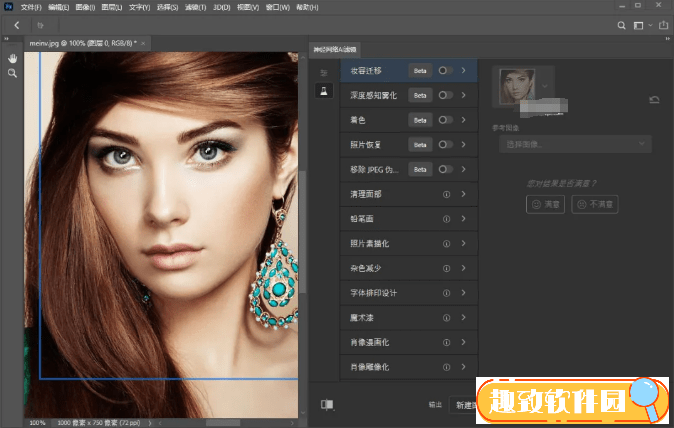Open the 输出 output dropdown

tap(463, 405)
